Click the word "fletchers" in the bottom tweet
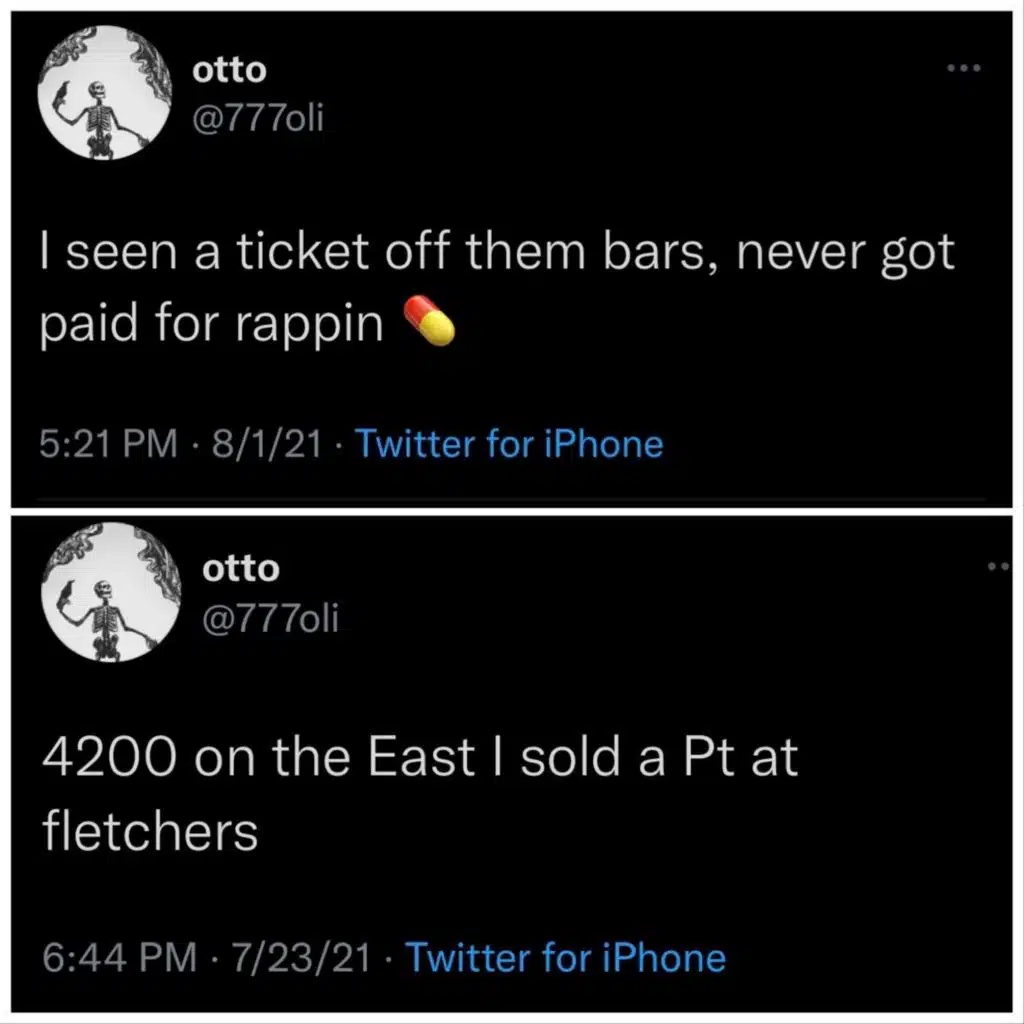The image size is (1024, 1024). click(150, 830)
